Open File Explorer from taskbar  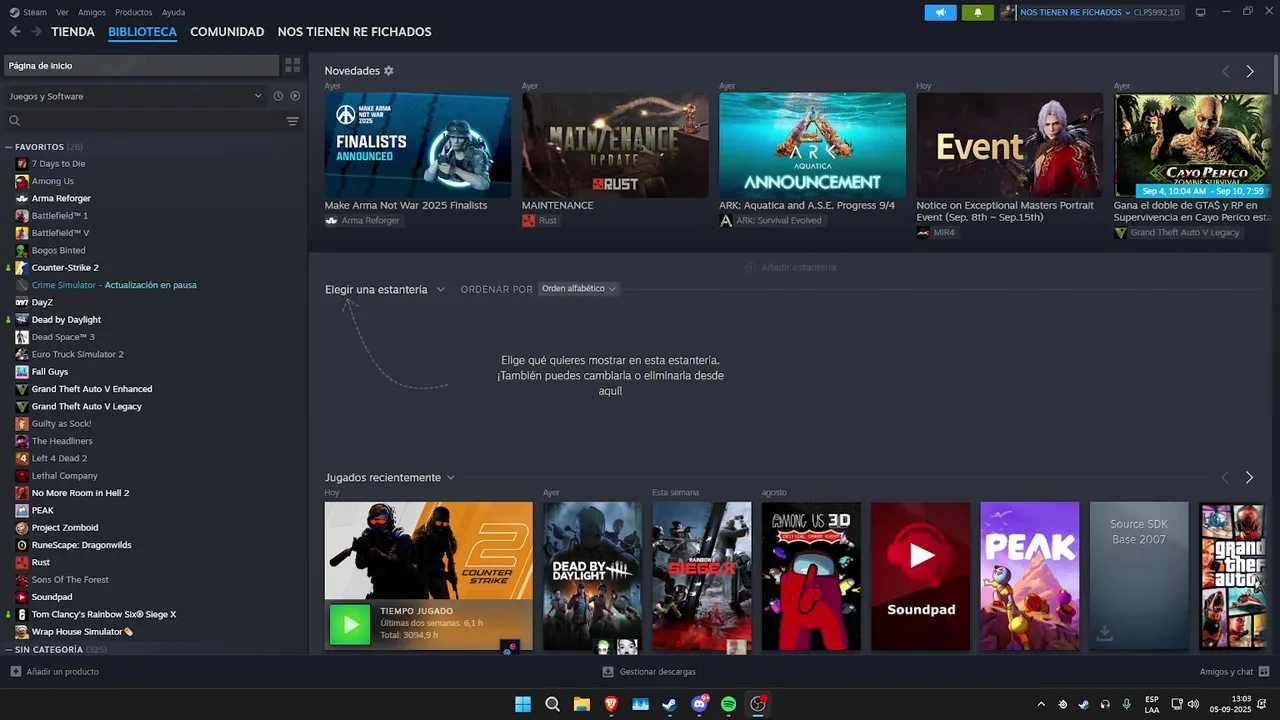click(x=581, y=704)
